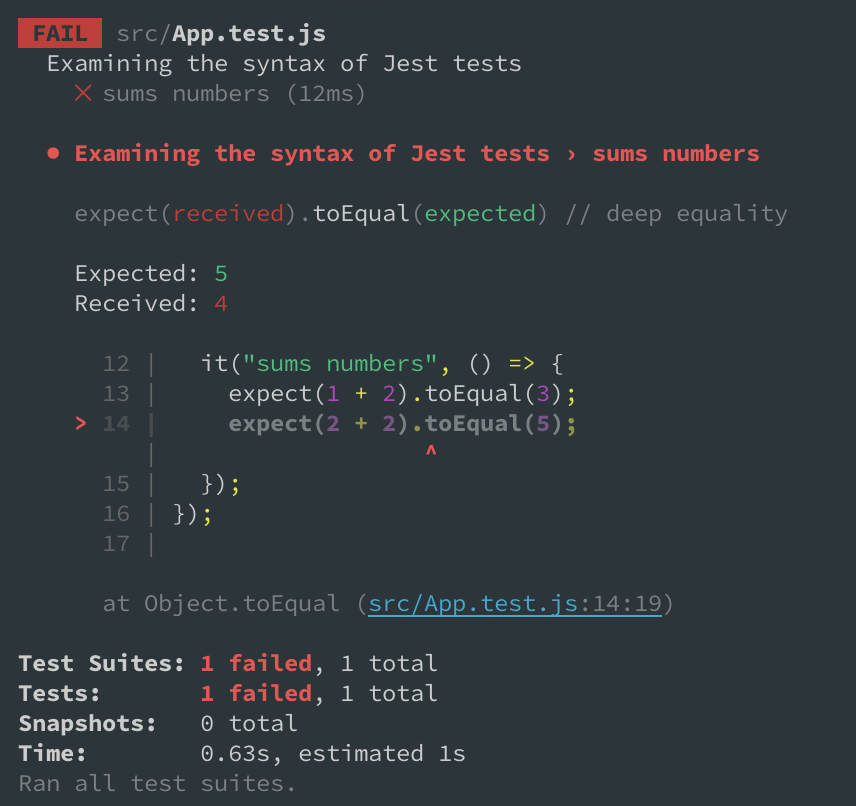Click line number 12 in the code frame
The image size is (856, 806).
[116, 364]
